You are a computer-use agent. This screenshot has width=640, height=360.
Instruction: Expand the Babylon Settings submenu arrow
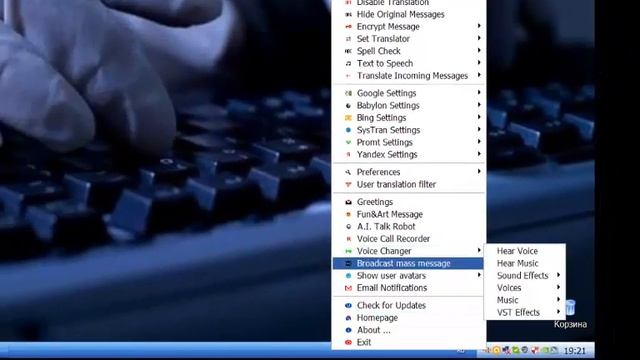pyautogui.click(x=479, y=105)
